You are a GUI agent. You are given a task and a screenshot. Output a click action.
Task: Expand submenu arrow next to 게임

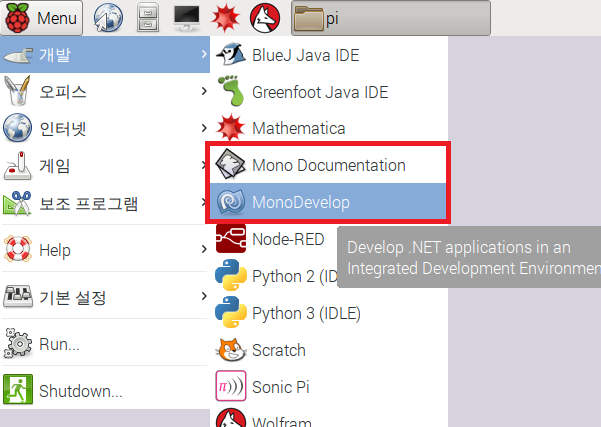point(204,165)
